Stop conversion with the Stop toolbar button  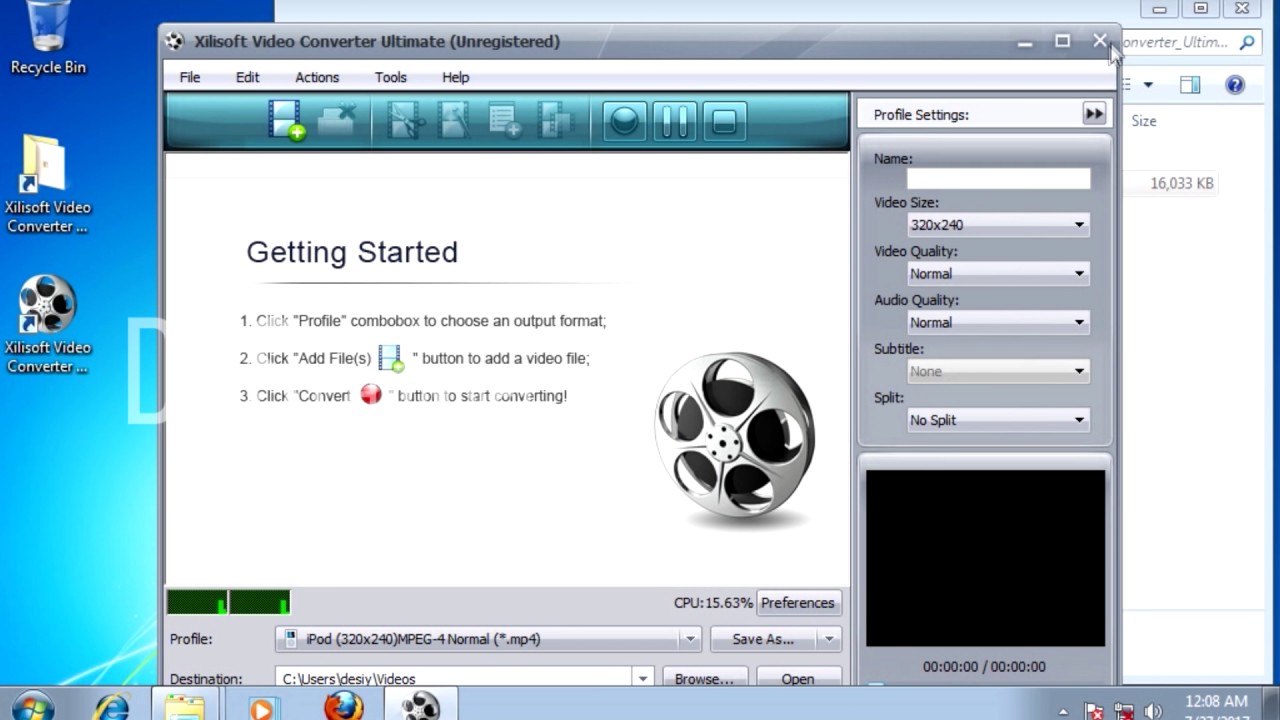(x=725, y=122)
